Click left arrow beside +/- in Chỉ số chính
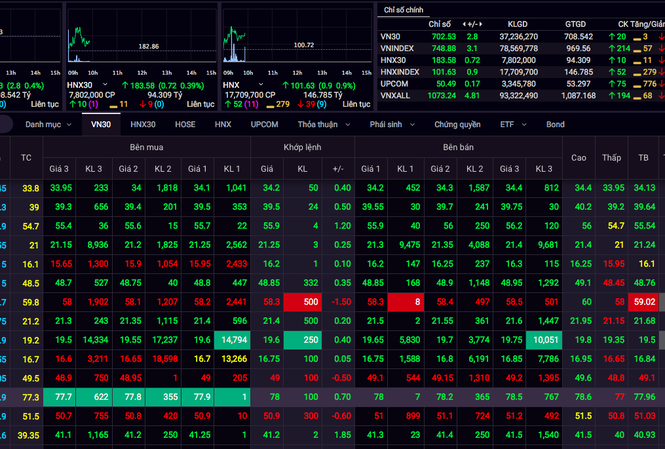This screenshot has width=665, height=449. coord(464,24)
